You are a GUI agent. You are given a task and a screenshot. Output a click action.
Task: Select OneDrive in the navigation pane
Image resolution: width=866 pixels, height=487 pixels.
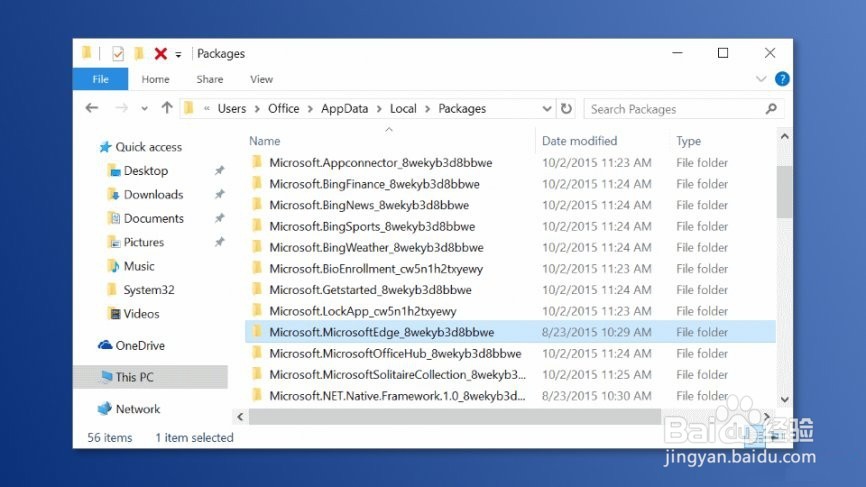(x=140, y=345)
